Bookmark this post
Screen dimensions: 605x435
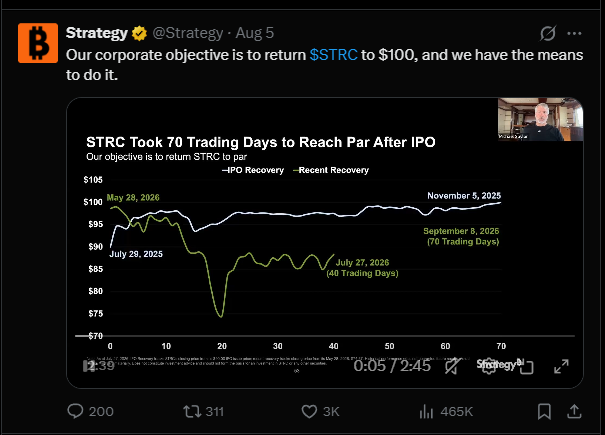544,411
